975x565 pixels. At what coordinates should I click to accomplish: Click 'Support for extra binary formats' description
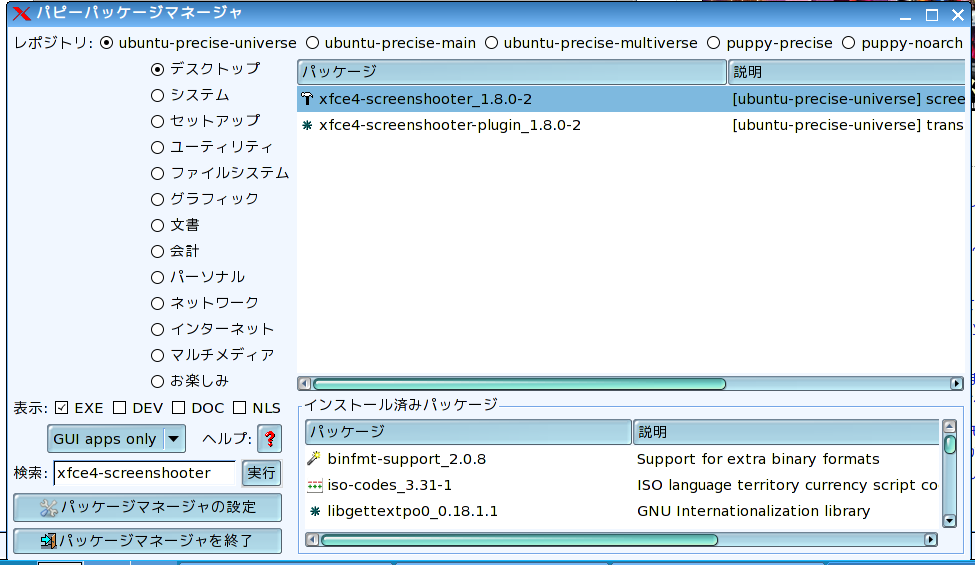tap(758, 459)
